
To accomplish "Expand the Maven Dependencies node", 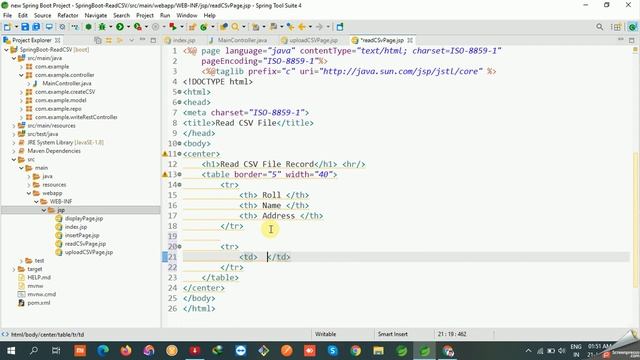I will pos(14,151).
